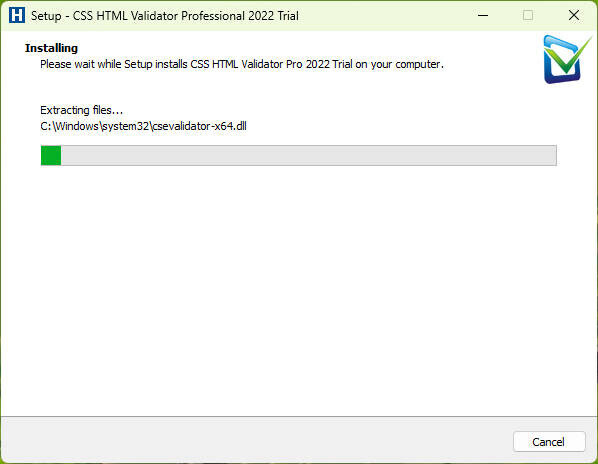
Task: Click the empty title bar space left of minimize
Action: 385,16
